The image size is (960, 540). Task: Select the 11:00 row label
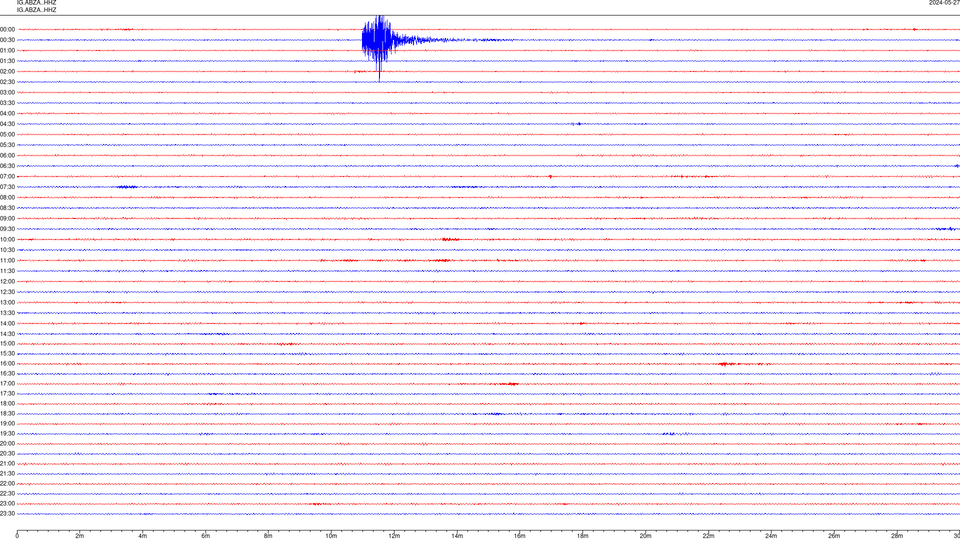pyautogui.click(x=7, y=261)
